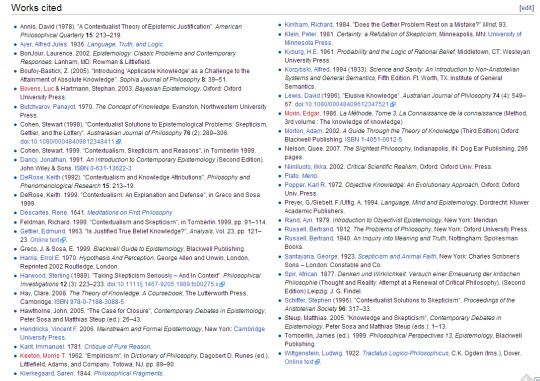
Task: Open Lewis doi 10.1080/00048409612347521 link
Action: [342, 104]
